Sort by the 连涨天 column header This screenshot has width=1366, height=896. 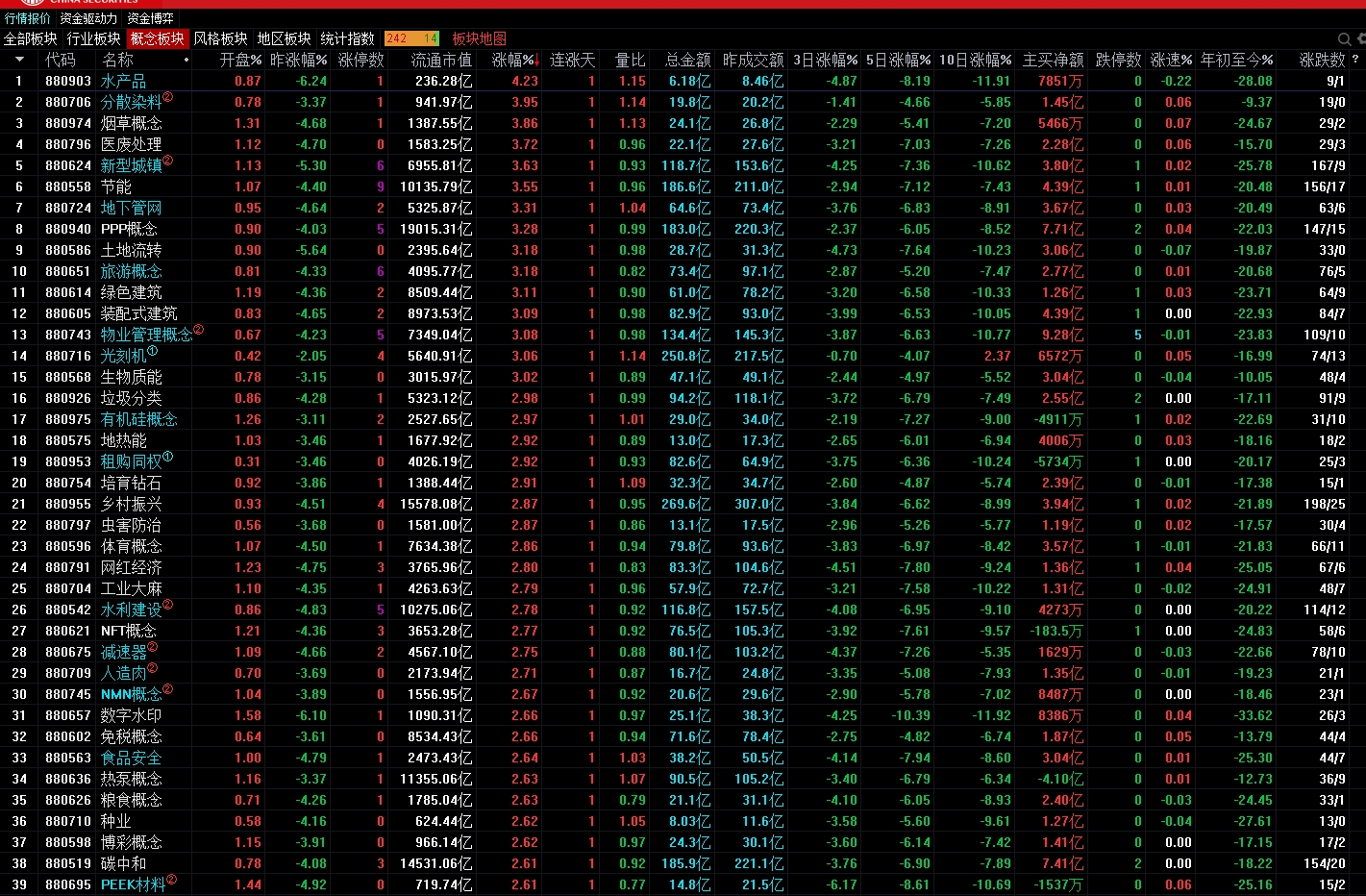point(573,60)
